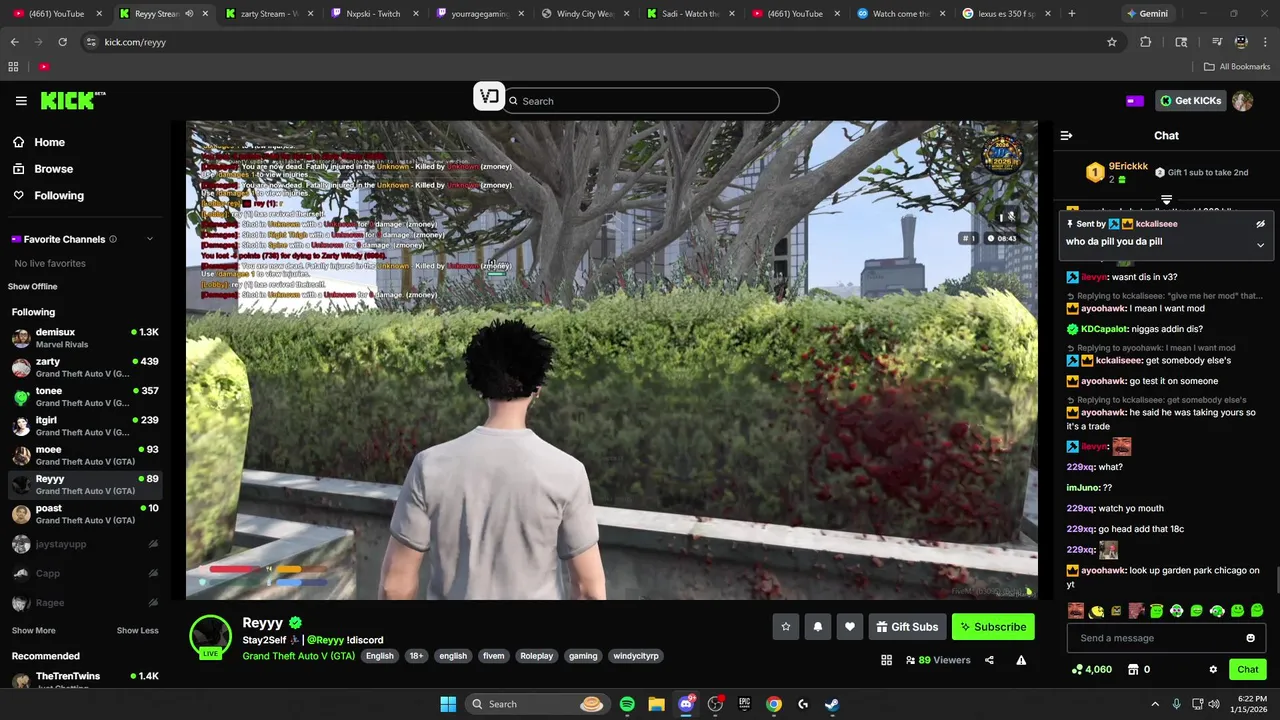Viewport: 1280px width, 720px height.
Task: Open browser extensions puzzle icon
Action: point(1146,42)
